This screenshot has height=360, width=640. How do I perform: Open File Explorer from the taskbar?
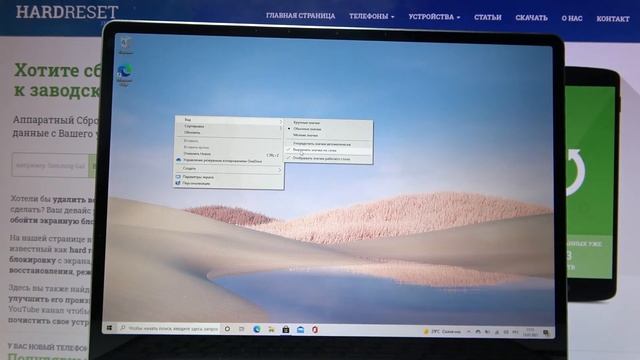271,329
